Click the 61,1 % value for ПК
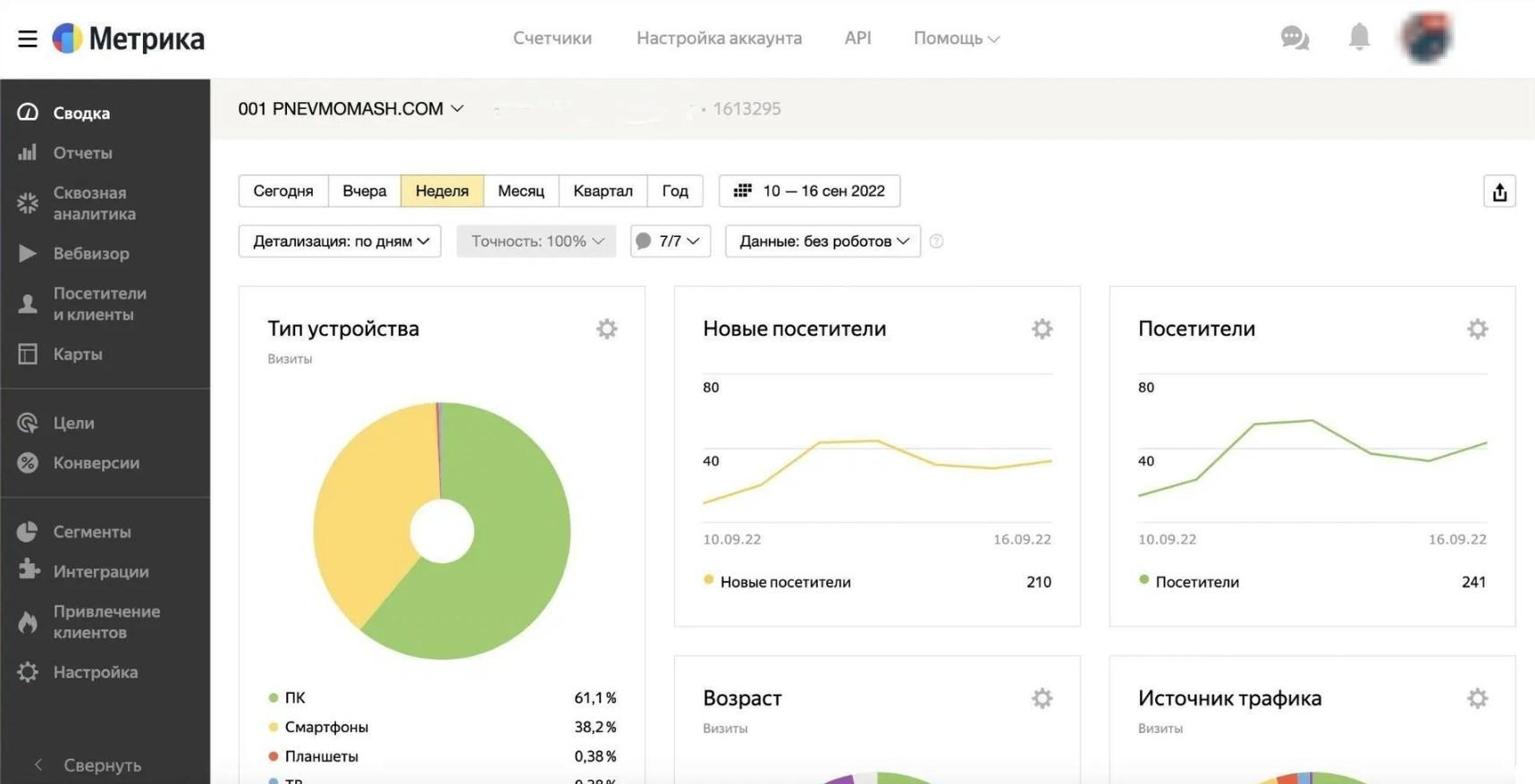 tap(595, 697)
